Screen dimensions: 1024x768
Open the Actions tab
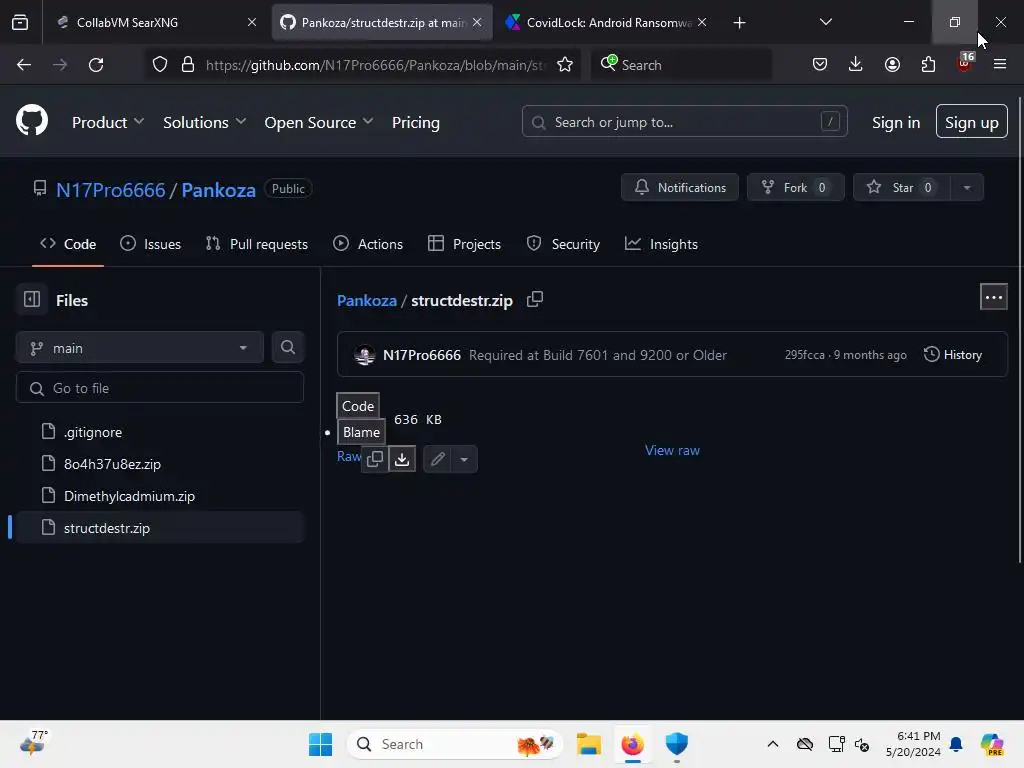(368, 244)
